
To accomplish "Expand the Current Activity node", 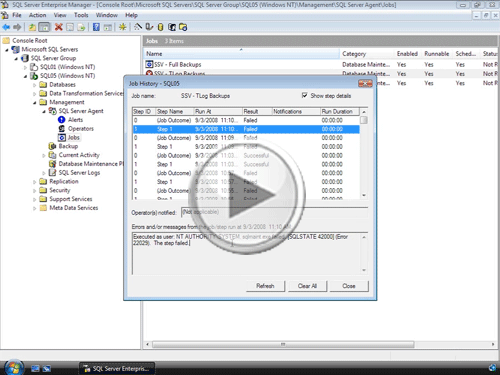I will point(44,155).
